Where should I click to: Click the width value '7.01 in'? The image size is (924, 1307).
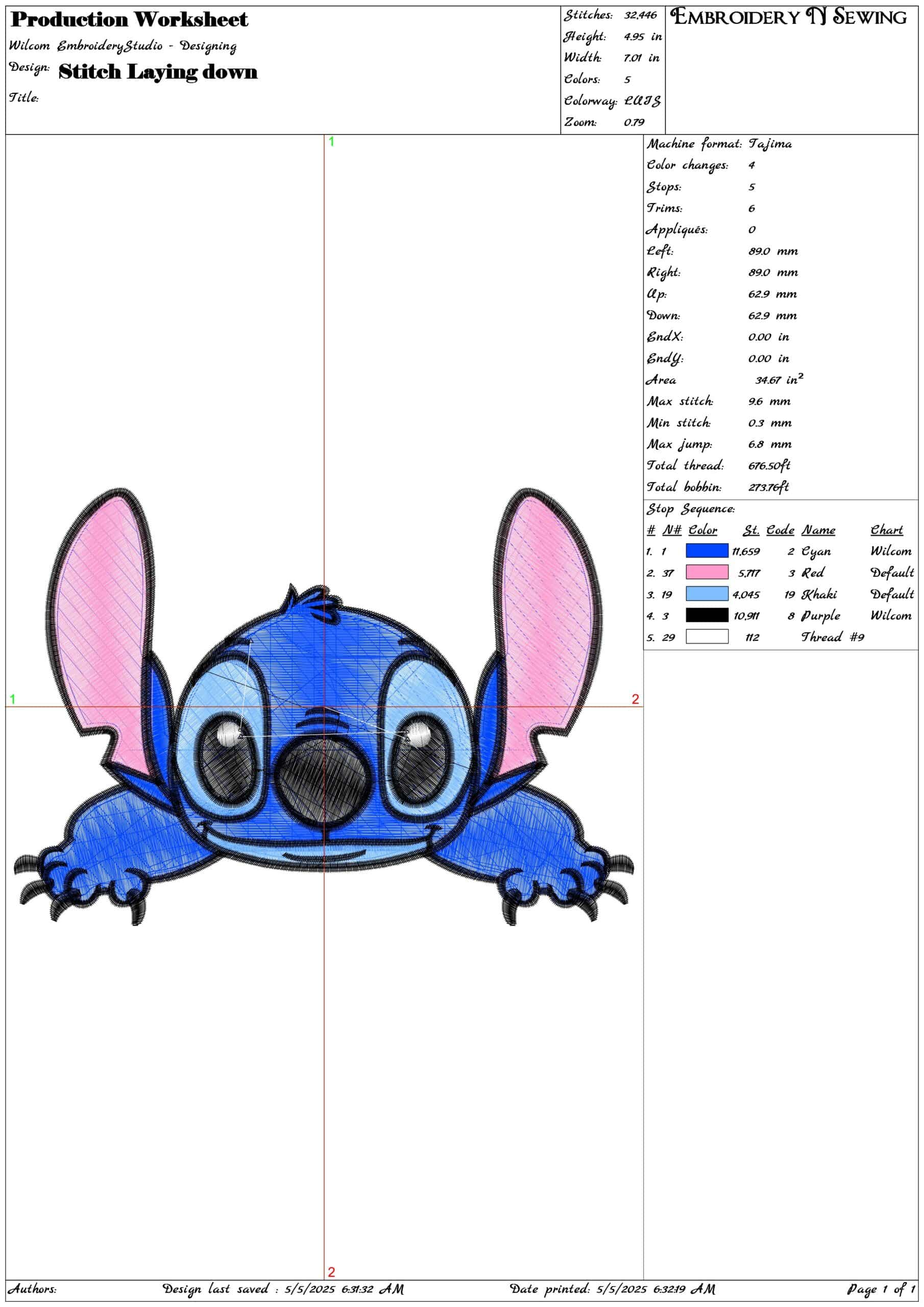click(642, 58)
